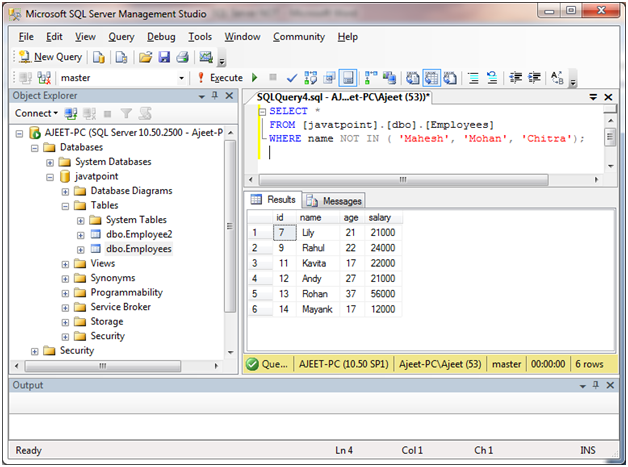The height and width of the screenshot is (467, 628).
Task: Open the Help menu
Action: pyautogui.click(x=348, y=37)
